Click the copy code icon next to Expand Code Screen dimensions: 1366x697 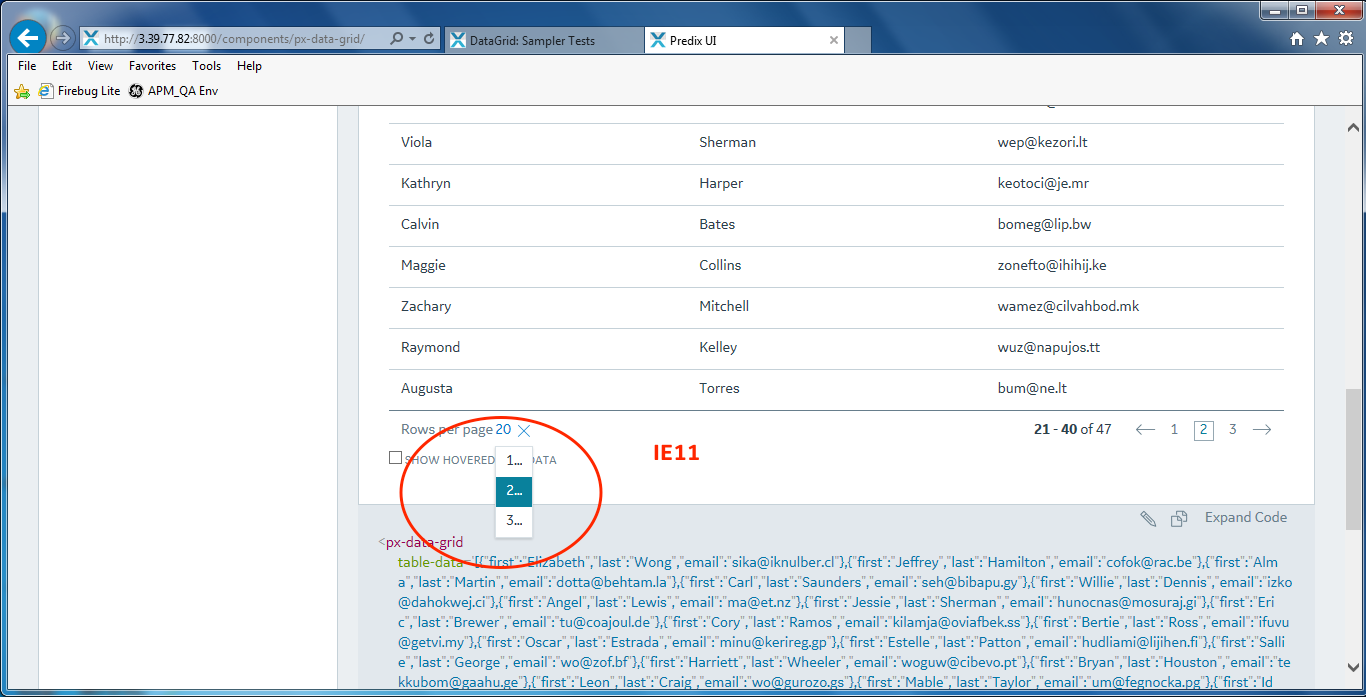(1178, 518)
